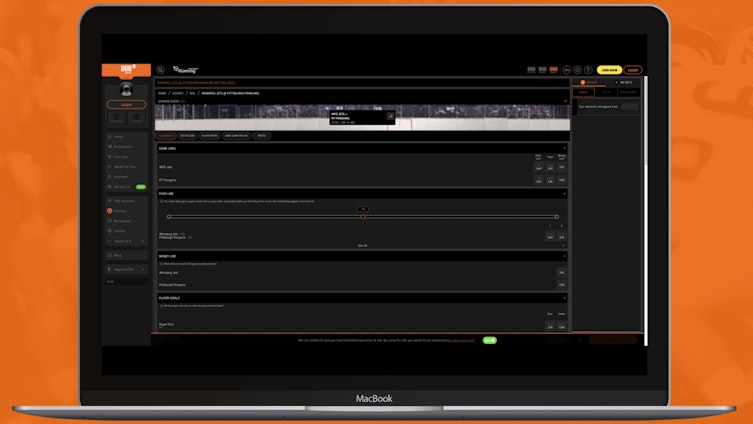Viewport: 753px width, 424px height.
Task: Click the Home icon in the sidebar
Action: pyautogui.click(x=110, y=137)
